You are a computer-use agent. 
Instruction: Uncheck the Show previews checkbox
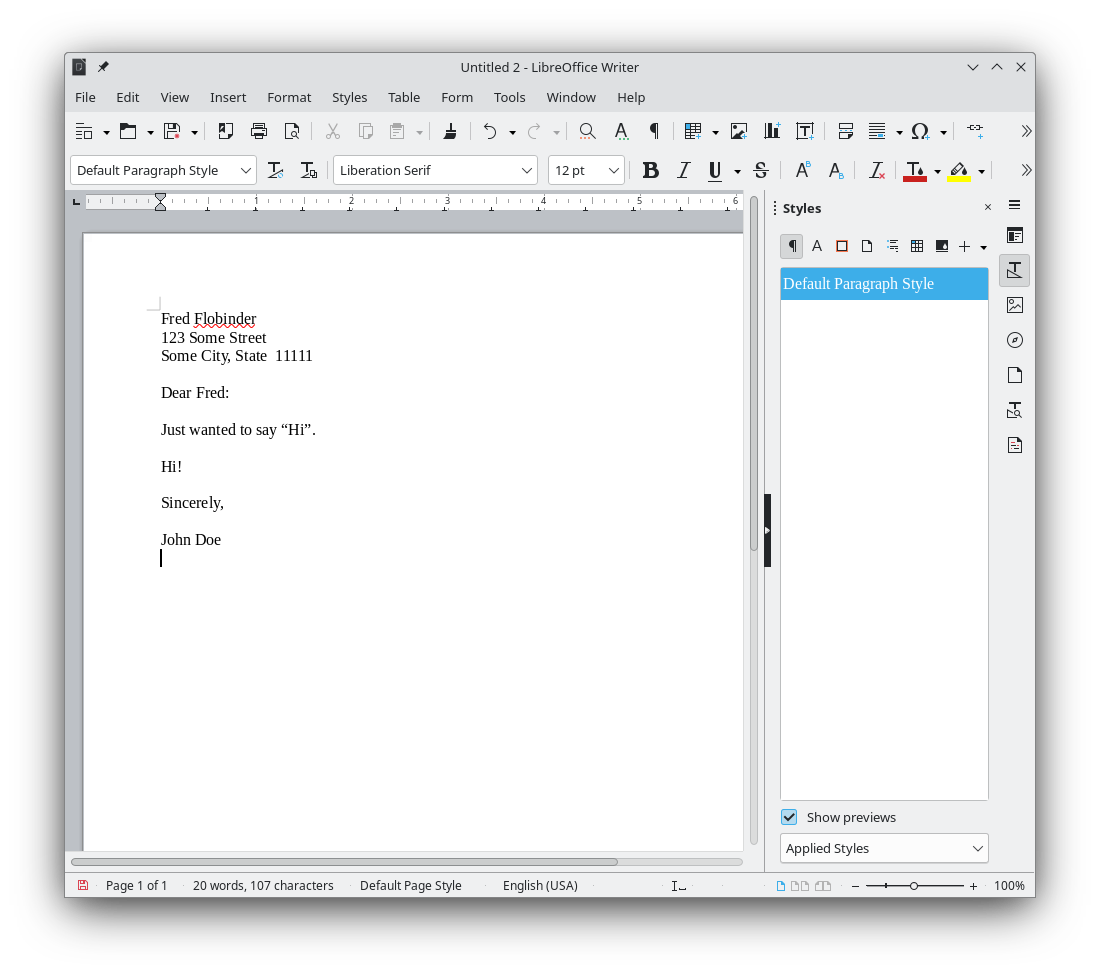pos(790,817)
